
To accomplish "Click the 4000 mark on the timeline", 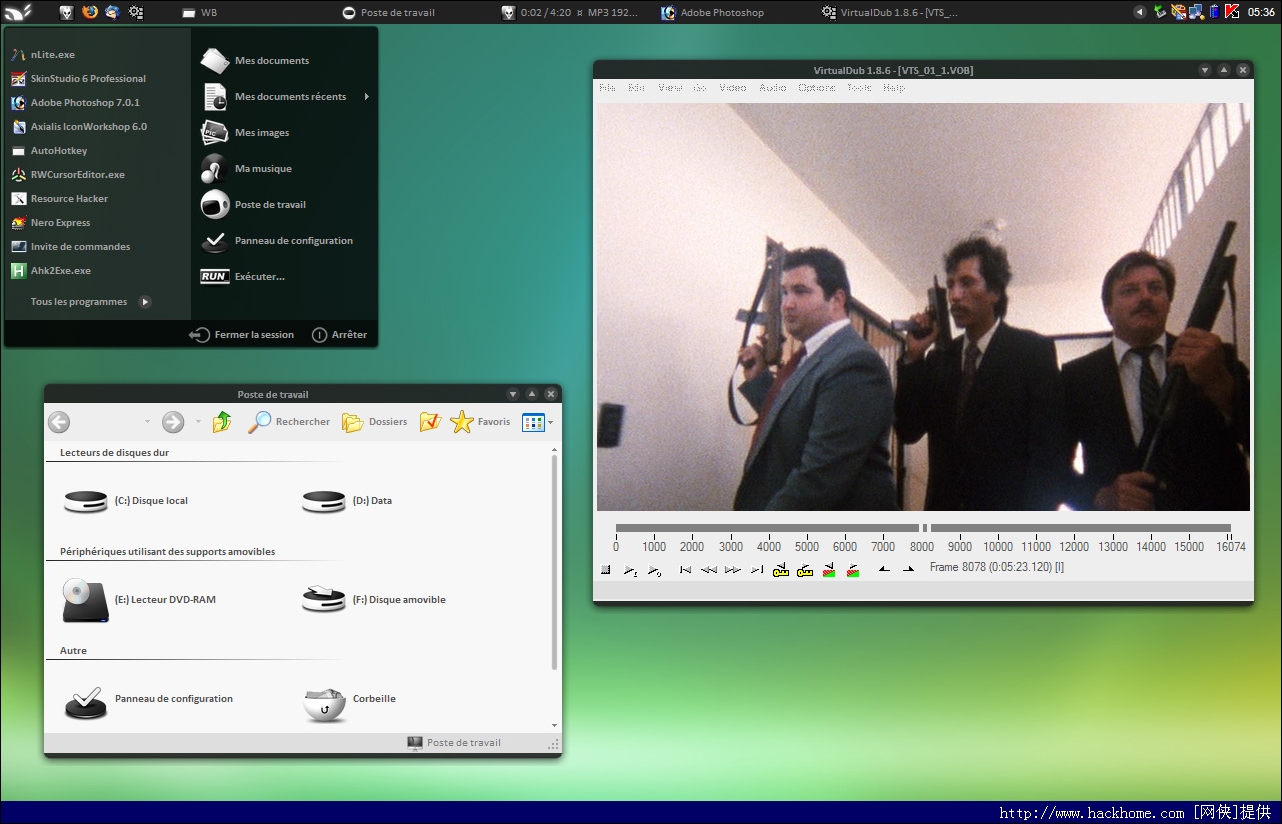I will point(769,547).
